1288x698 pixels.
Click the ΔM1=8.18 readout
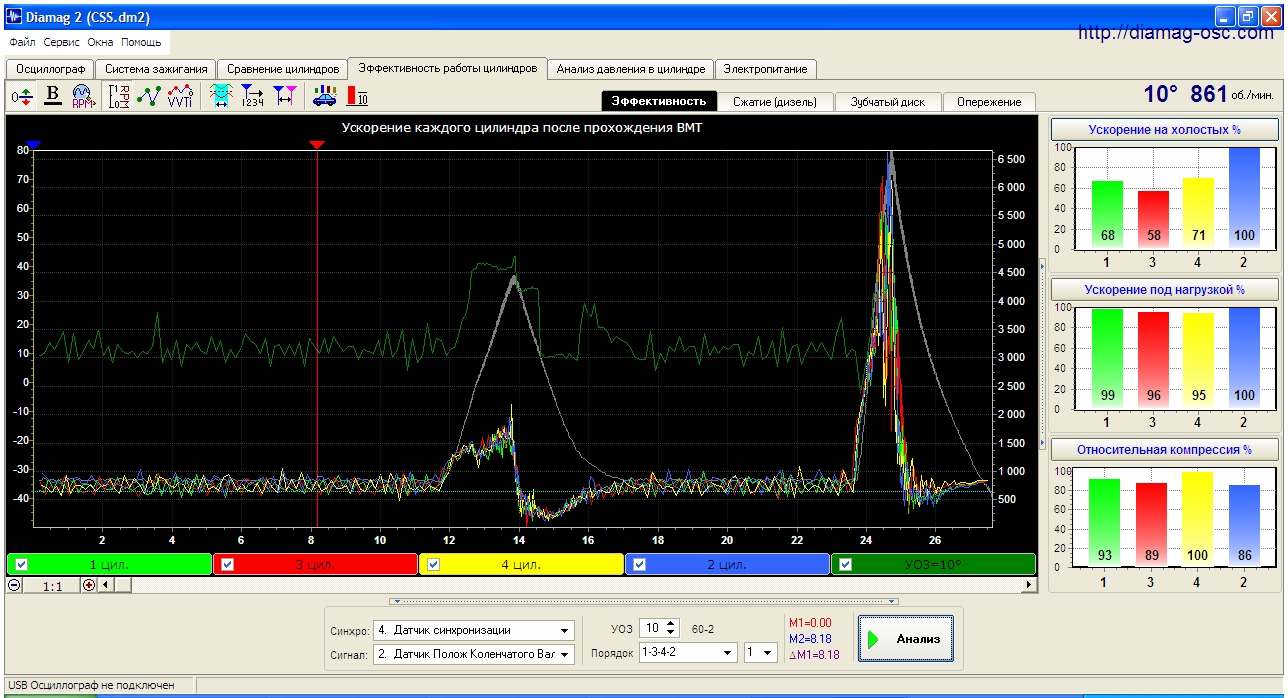coord(815,655)
